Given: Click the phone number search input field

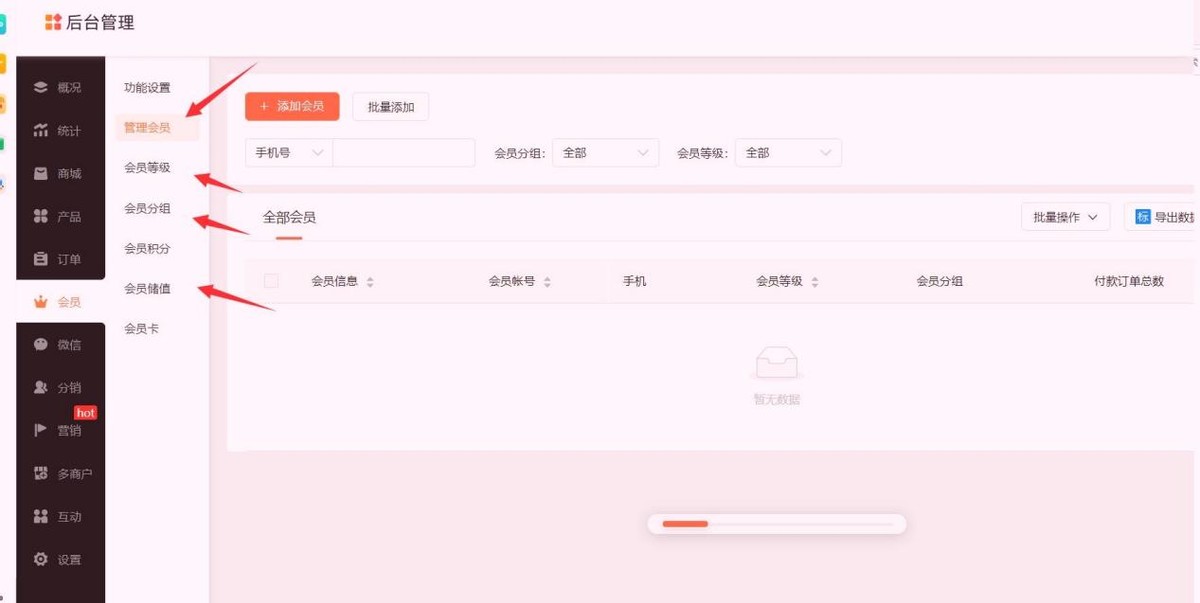Looking at the screenshot, I should pos(405,152).
